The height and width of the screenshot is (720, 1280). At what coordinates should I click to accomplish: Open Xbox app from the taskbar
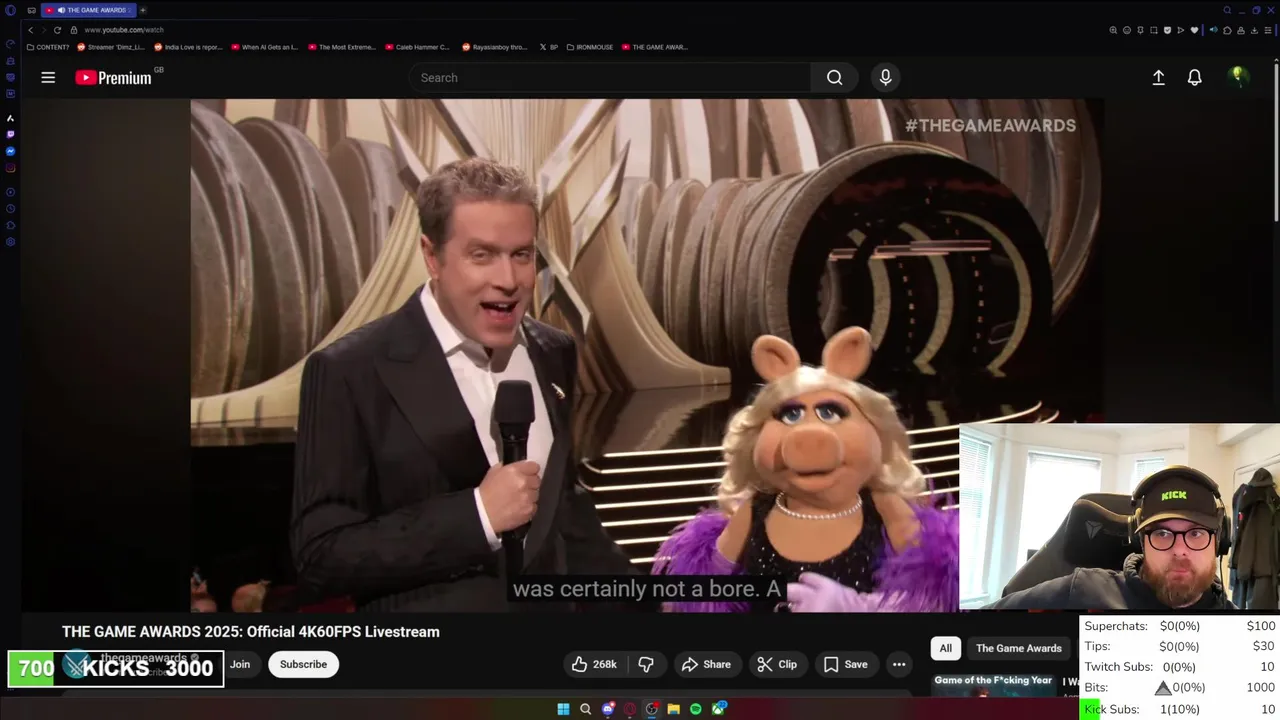pyautogui.click(x=719, y=709)
